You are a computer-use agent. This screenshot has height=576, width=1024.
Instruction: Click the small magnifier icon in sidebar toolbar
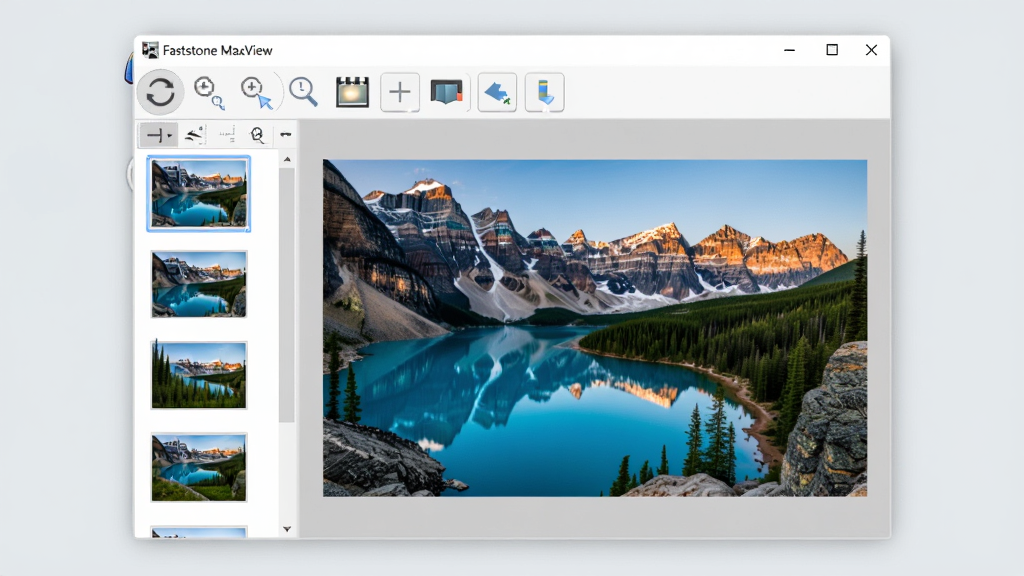[x=257, y=135]
